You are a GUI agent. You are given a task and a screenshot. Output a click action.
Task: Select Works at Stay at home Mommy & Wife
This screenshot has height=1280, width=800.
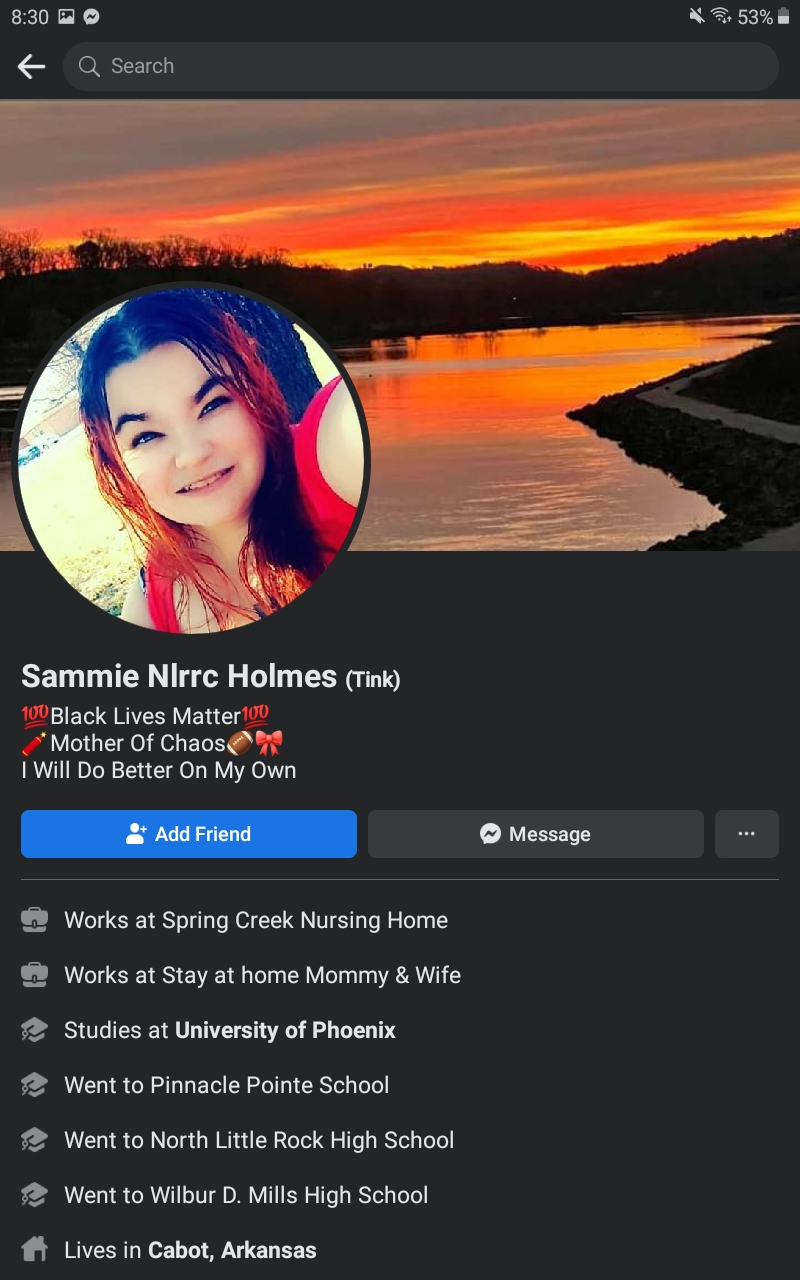point(262,975)
